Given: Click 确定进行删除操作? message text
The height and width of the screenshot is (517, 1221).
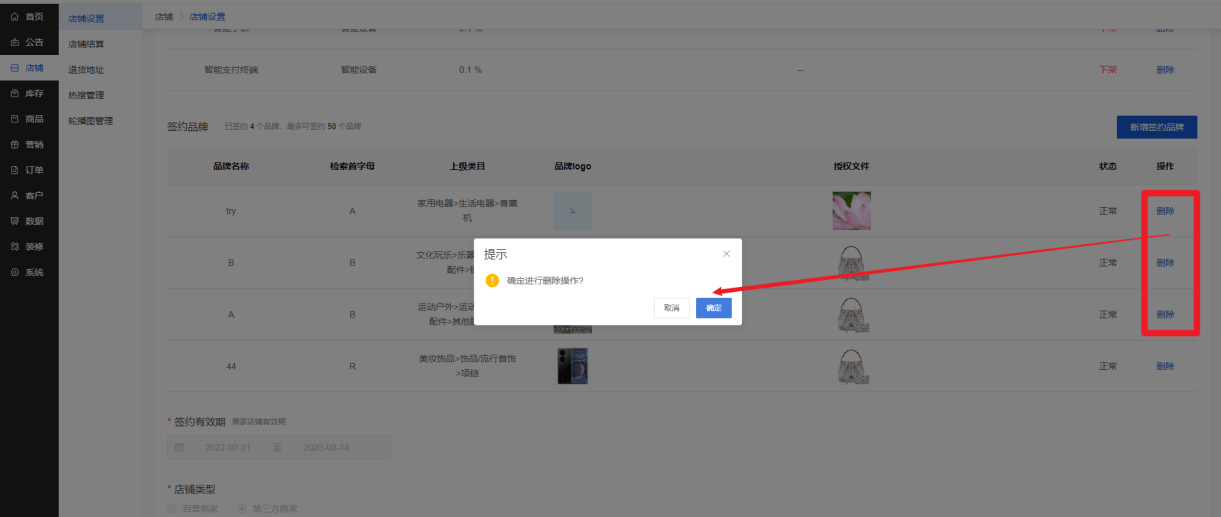Looking at the screenshot, I should click(x=545, y=281).
